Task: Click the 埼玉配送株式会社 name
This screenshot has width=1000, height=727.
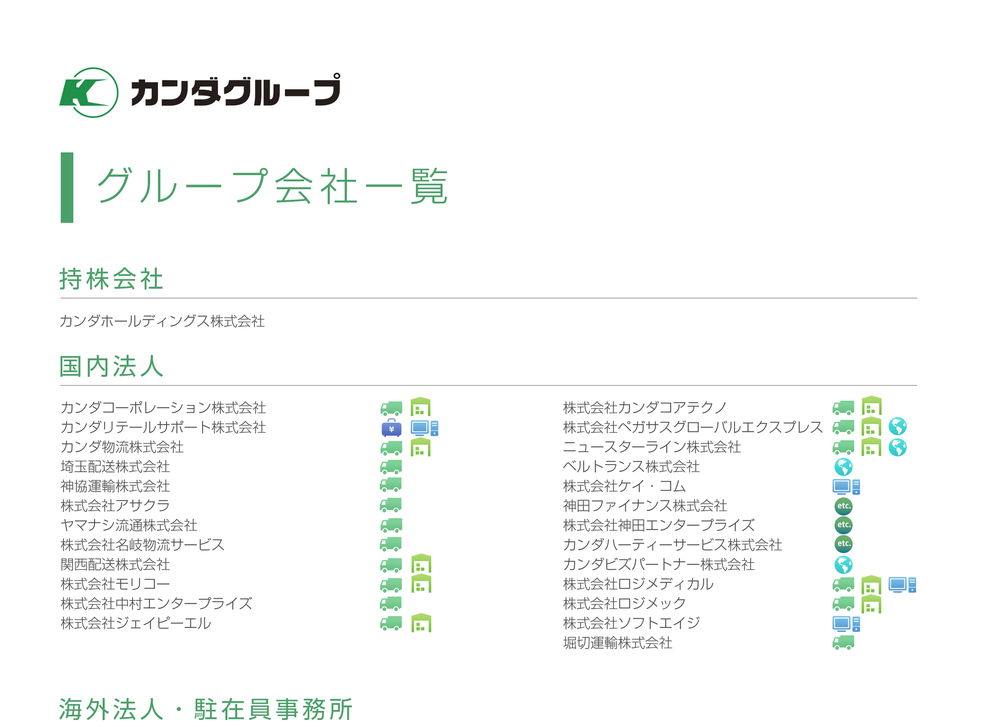Action: (x=115, y=467)
